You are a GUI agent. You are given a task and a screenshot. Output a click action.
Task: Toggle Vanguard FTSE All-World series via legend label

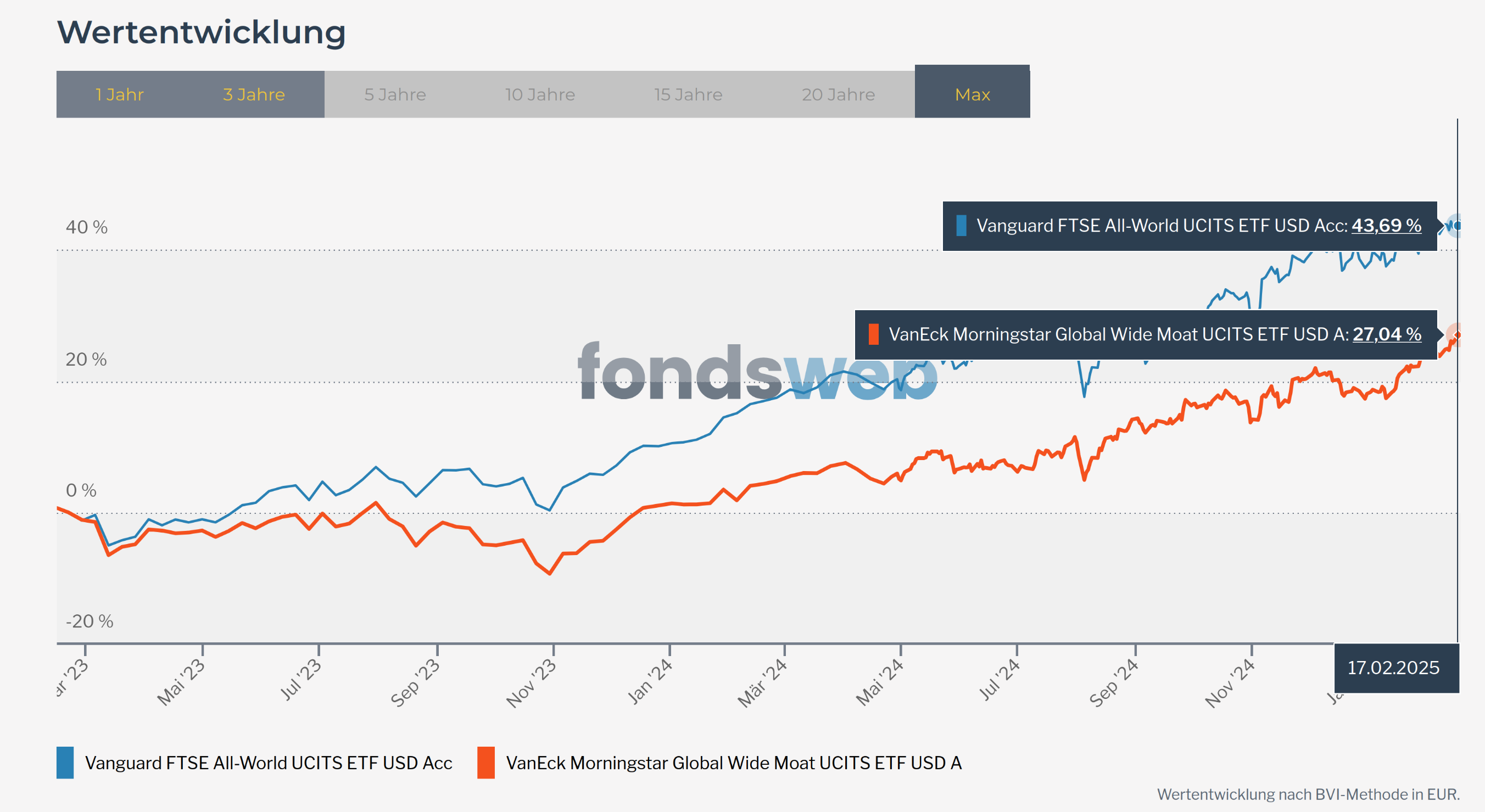point(269,763)
